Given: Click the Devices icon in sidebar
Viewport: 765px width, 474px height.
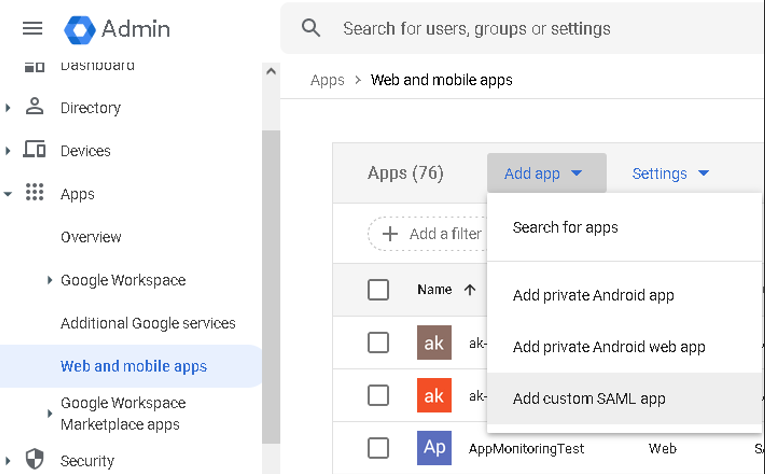Looking at the screenshot, I should tap(35, 150).
